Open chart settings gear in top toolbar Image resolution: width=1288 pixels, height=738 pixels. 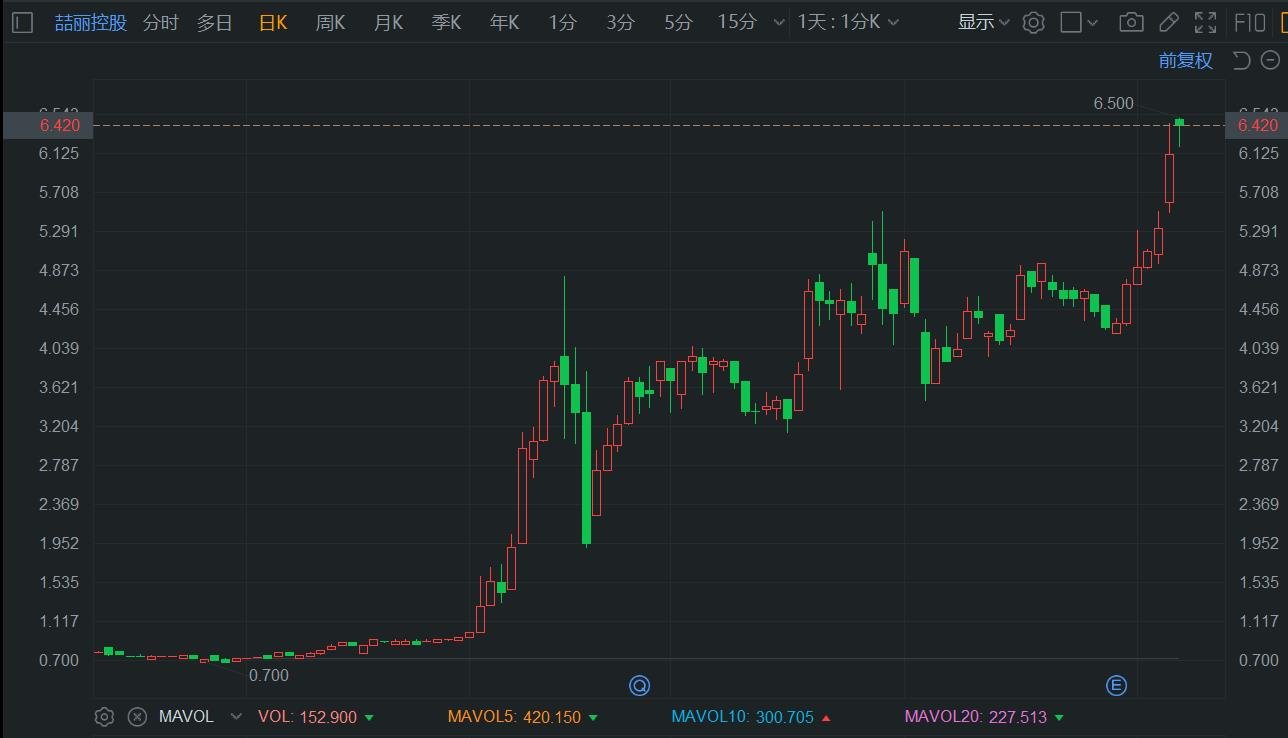point(1034,22)
